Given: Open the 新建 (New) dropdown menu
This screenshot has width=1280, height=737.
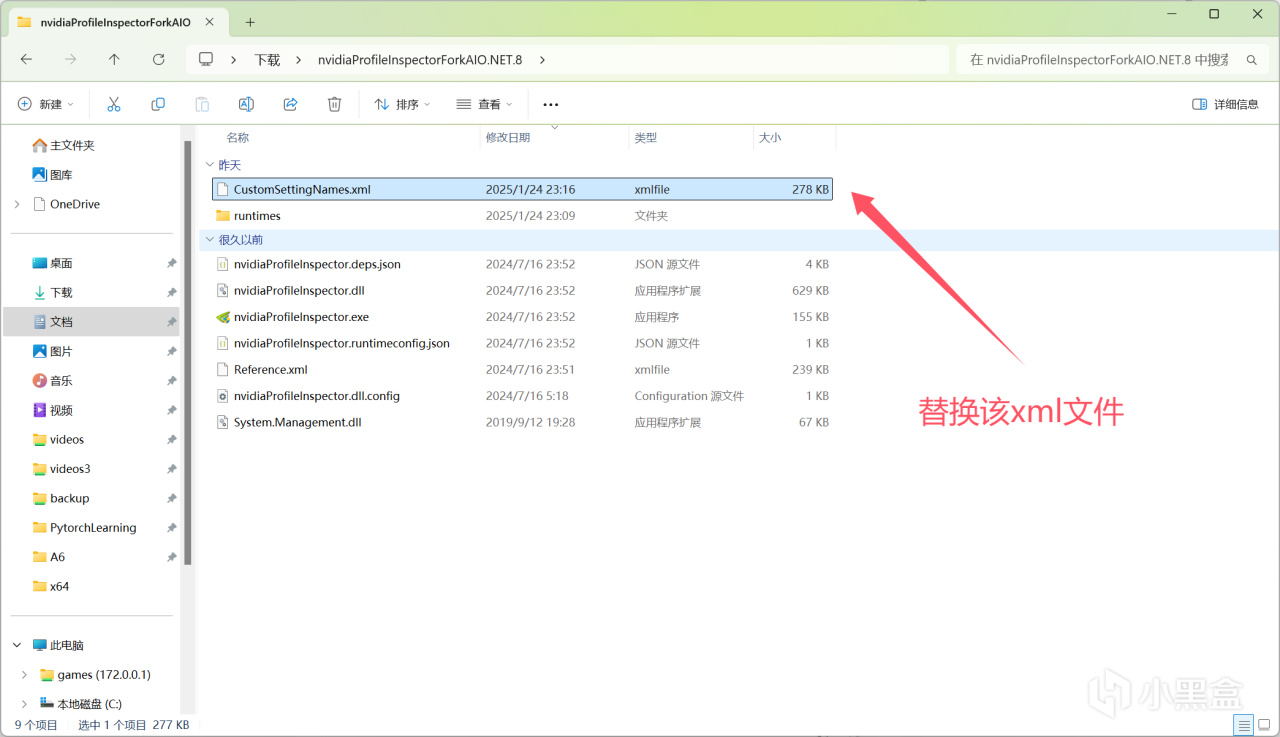Looking at the screenshot, I should [x=46, y=104].
